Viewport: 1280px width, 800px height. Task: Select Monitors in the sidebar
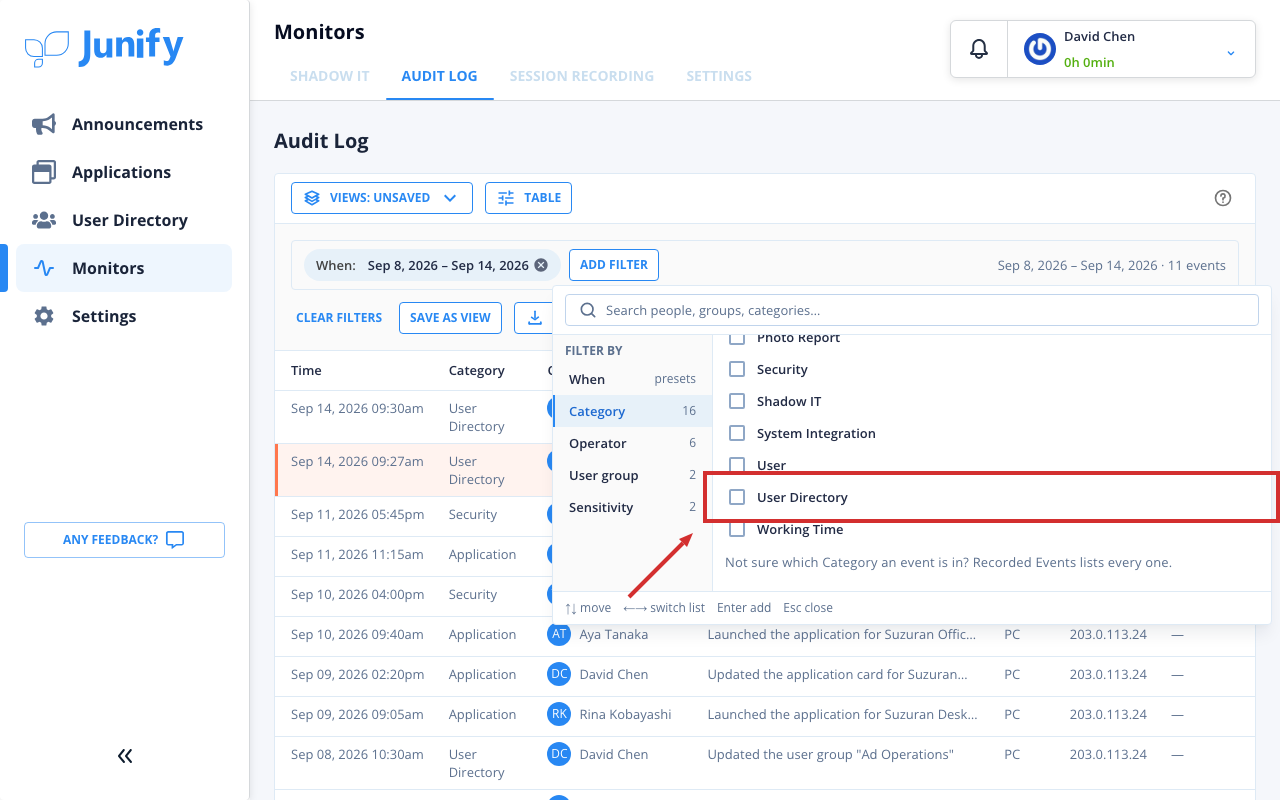point(124,268)
